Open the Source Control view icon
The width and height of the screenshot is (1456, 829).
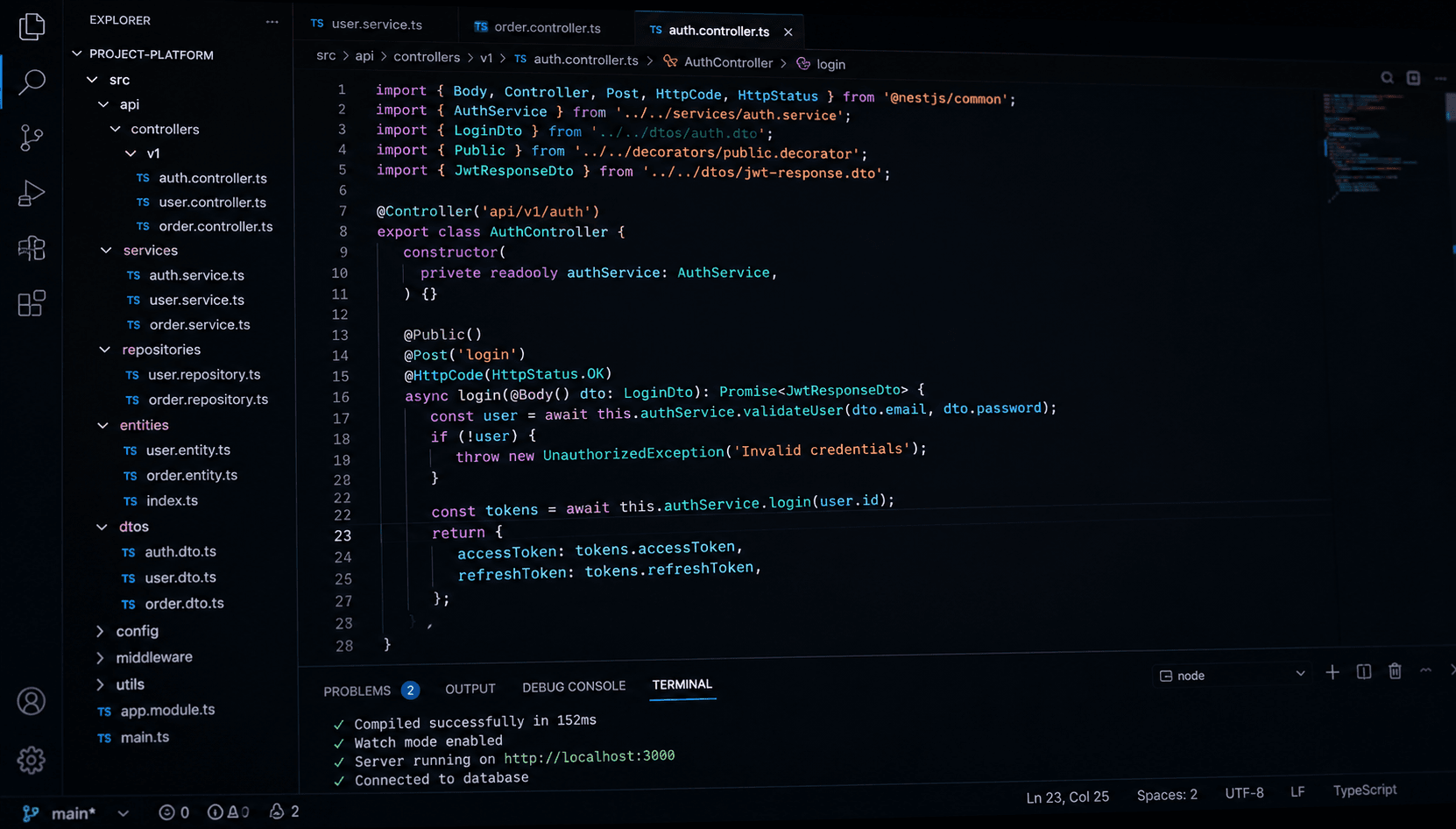(x=32, y=138)
